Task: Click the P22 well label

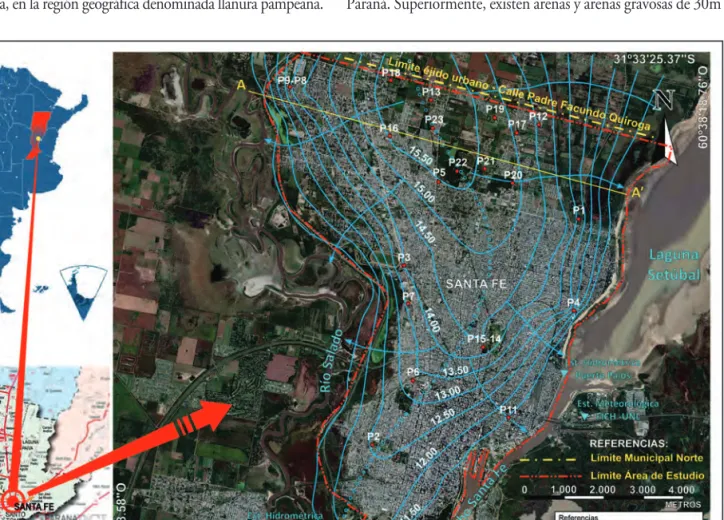Action: click(x=458, y=163)
